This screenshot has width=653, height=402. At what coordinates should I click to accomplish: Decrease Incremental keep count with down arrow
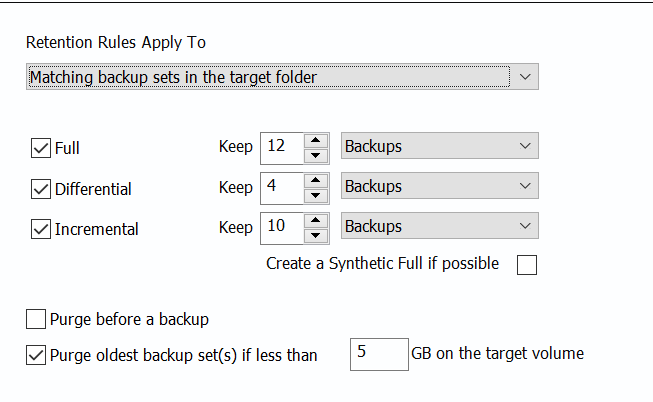[x=316, y=235]
